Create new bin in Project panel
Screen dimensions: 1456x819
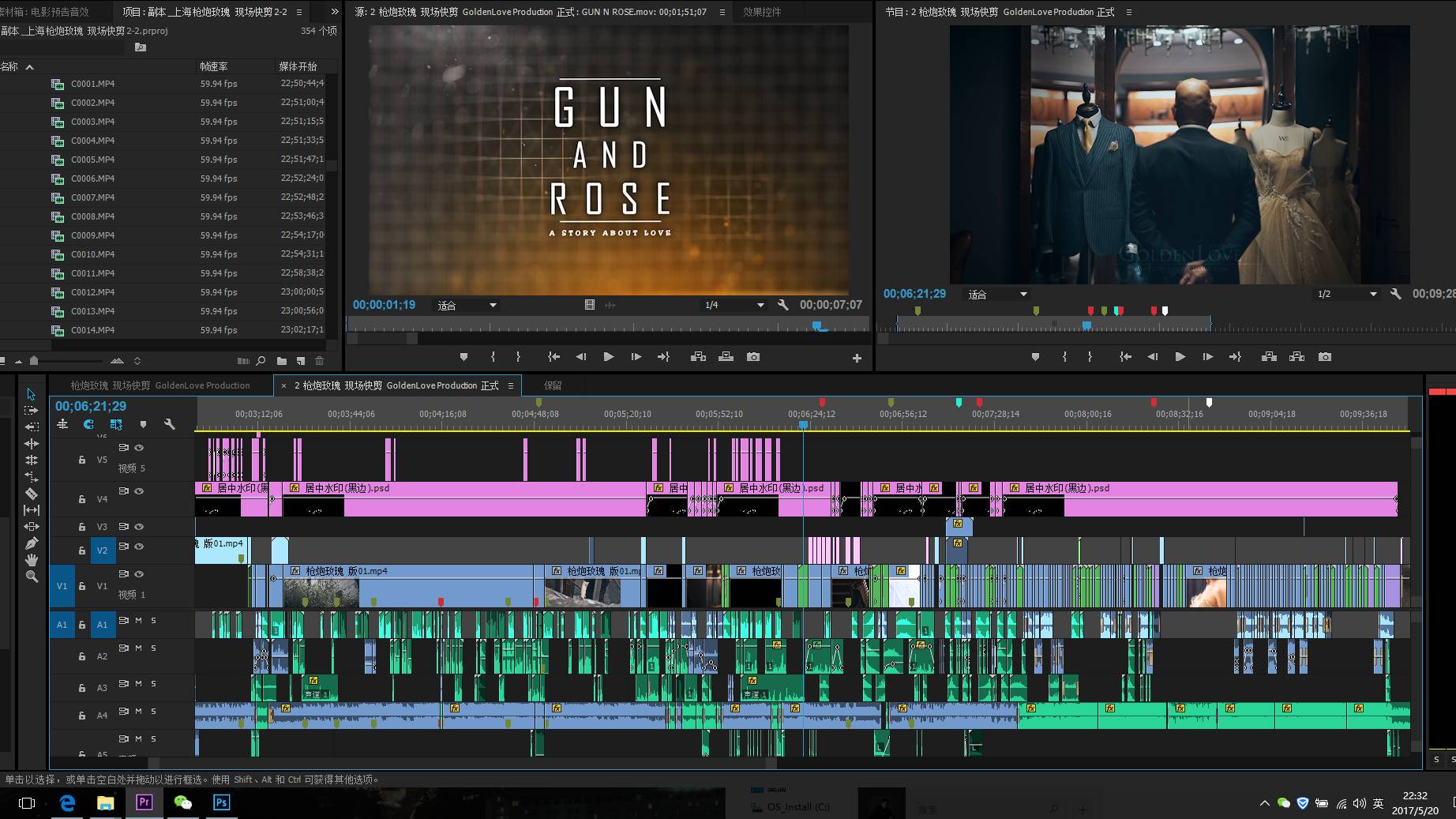point(282,361)
